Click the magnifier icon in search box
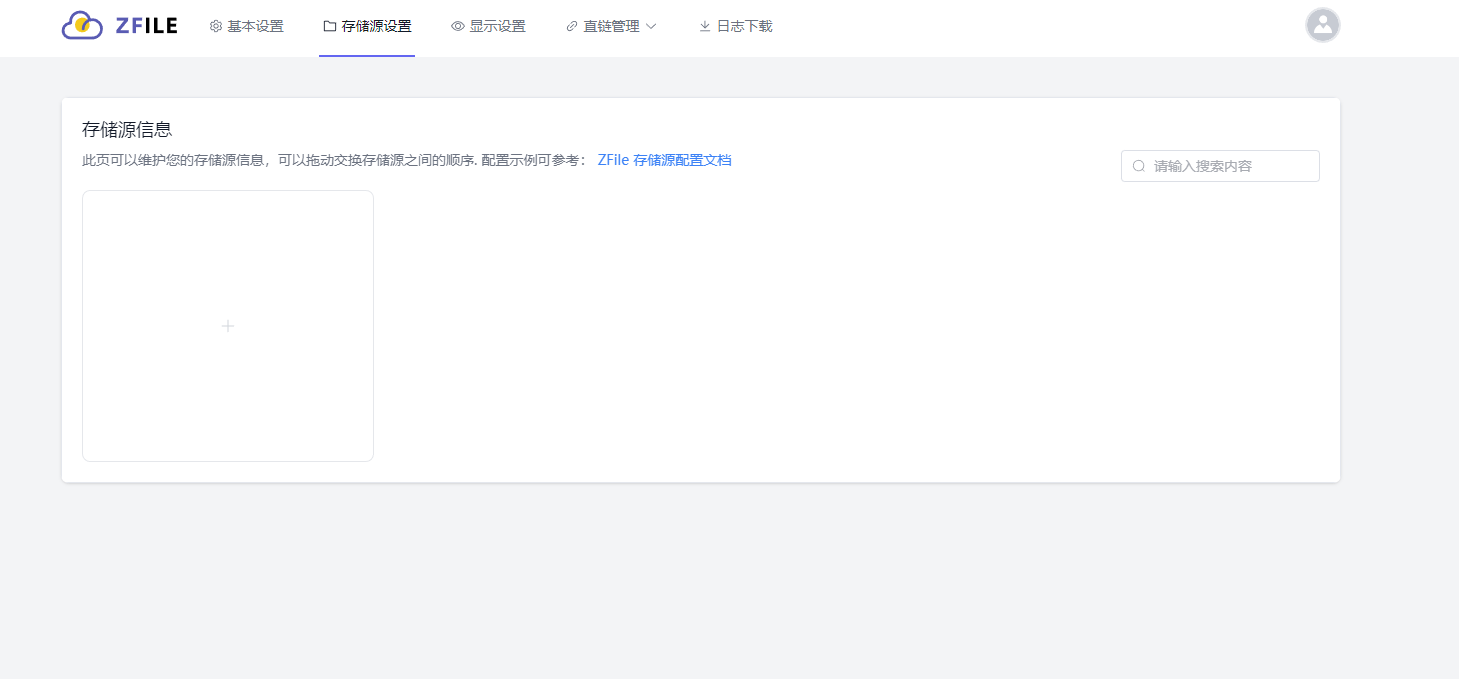 point(1138,165)
